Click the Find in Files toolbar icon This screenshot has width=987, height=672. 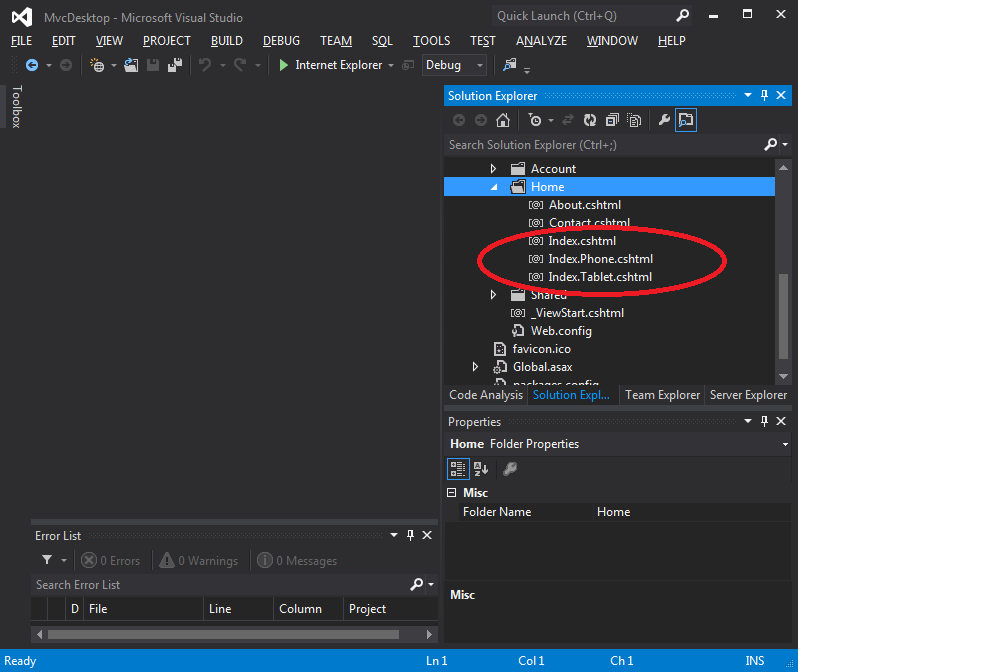510,65
